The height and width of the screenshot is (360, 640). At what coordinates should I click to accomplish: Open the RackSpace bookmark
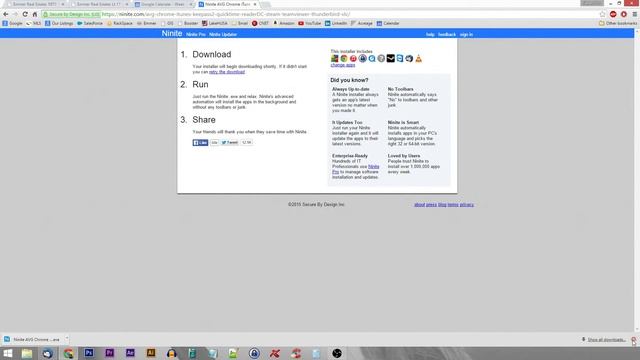(x=120, y=23)
